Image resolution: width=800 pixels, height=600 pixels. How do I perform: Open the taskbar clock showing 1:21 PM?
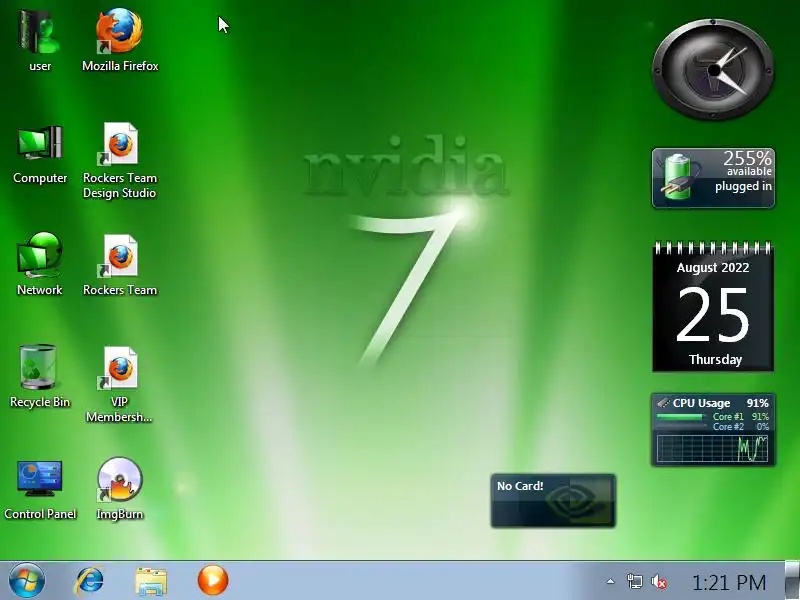[x=729, y=582]
